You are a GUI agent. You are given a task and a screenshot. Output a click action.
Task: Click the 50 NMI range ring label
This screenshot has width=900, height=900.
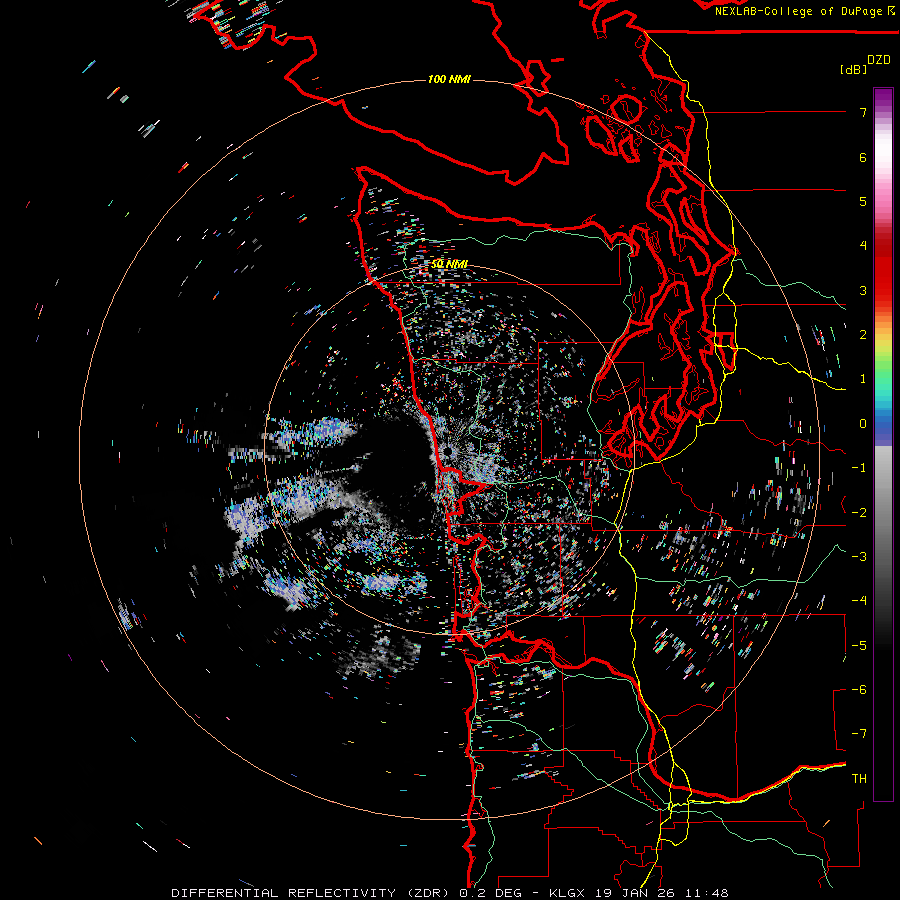[x=449, y=264]
